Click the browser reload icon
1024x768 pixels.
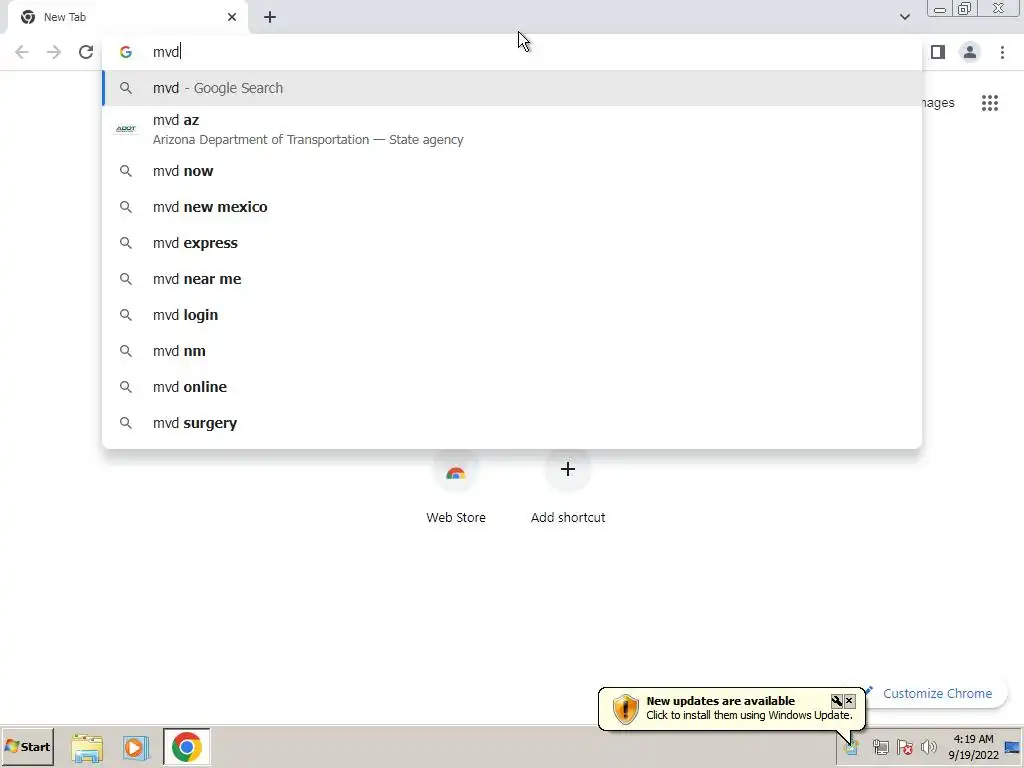click(86, 52)
